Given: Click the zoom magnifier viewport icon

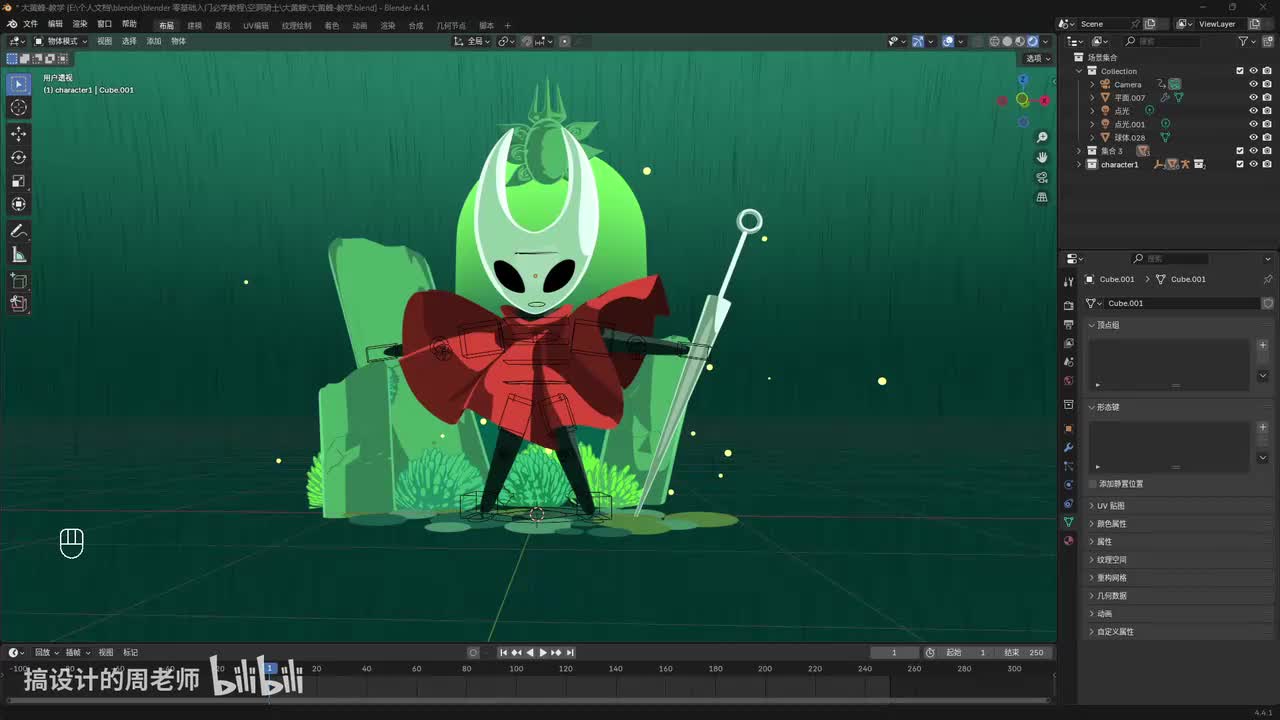Looking at the screenshot, I should 1042,138.
